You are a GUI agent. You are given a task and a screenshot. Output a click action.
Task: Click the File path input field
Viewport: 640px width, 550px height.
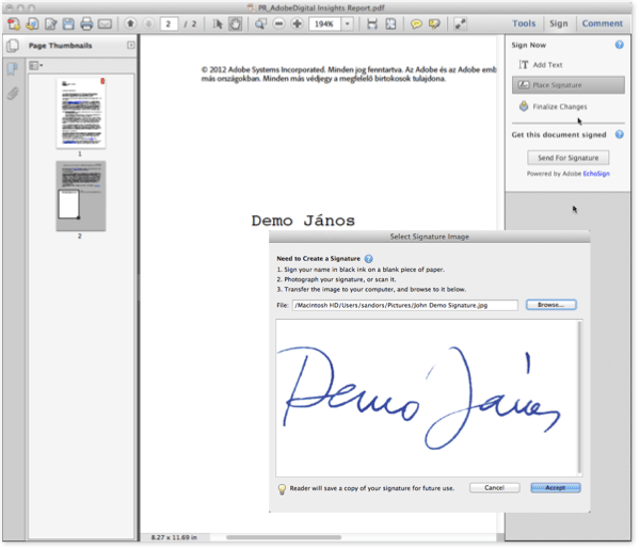pos(405,305)
